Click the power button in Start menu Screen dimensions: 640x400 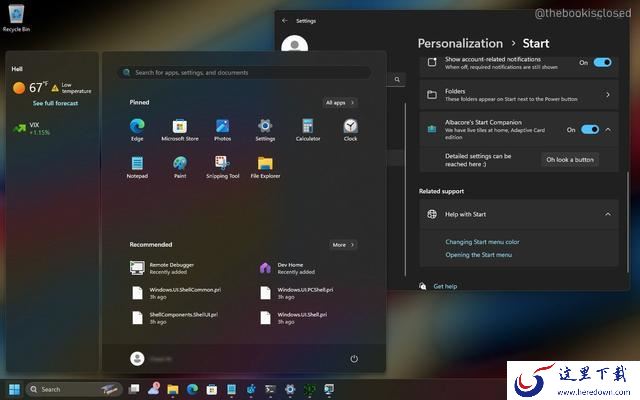coord(354,359)
